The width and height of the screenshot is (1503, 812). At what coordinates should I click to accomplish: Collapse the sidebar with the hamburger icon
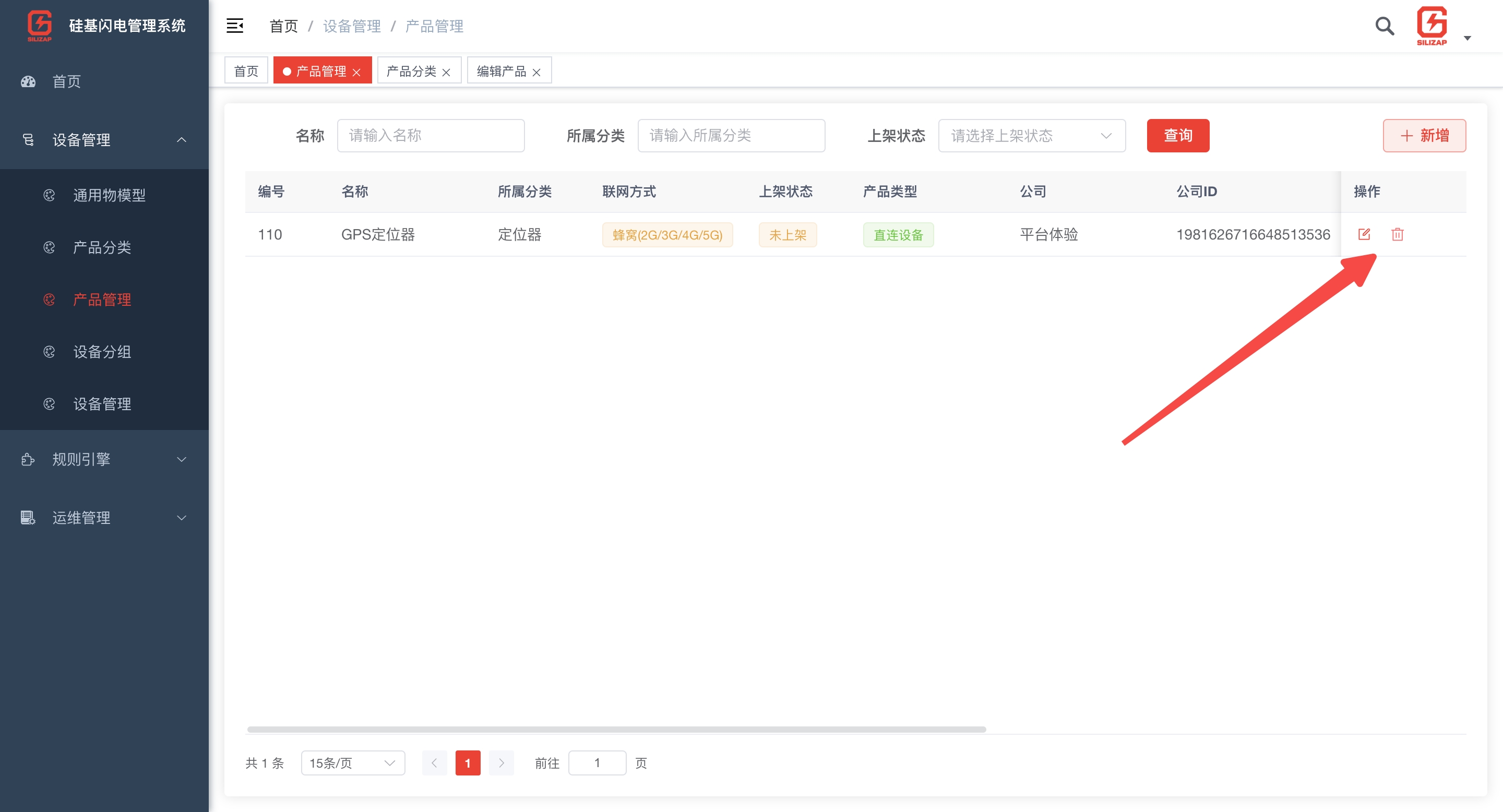pos(234,26)
